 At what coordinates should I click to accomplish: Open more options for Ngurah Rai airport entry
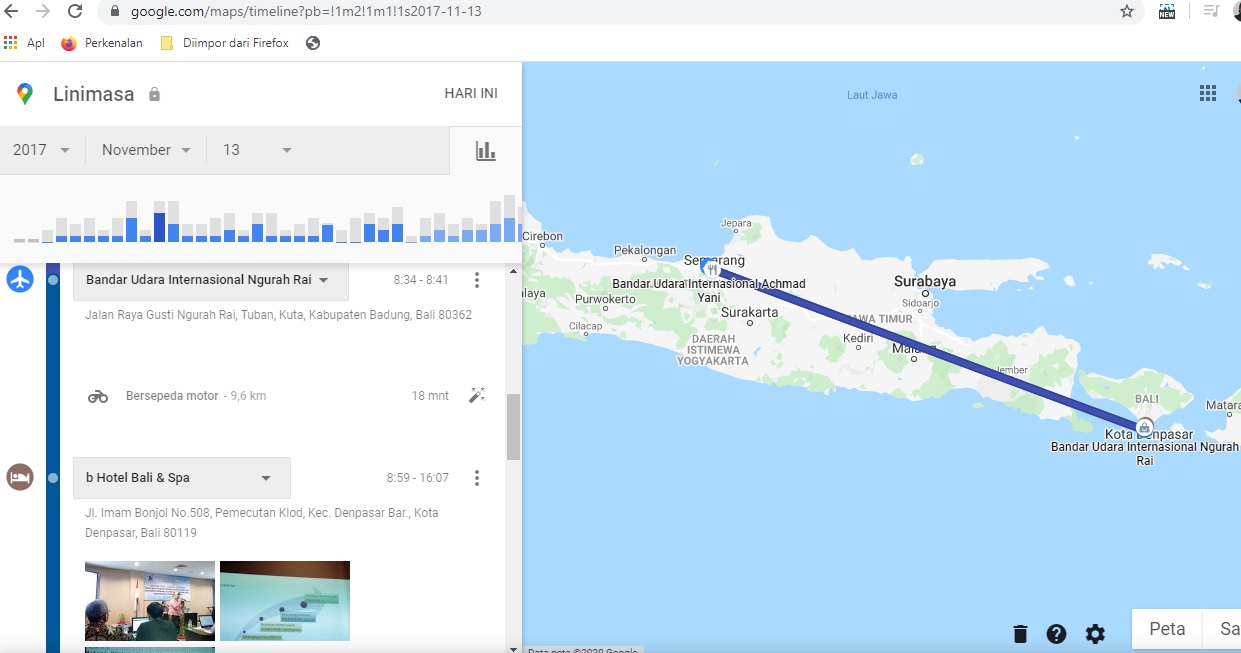pos(477,280)
